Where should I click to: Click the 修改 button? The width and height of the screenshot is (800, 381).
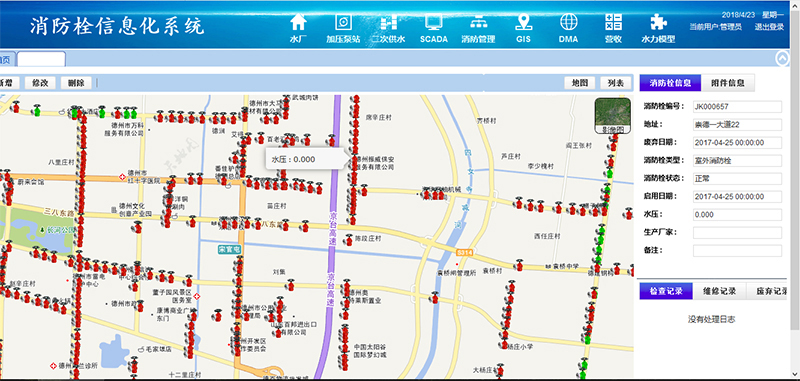pyautogui.click(x=40, y=83)
